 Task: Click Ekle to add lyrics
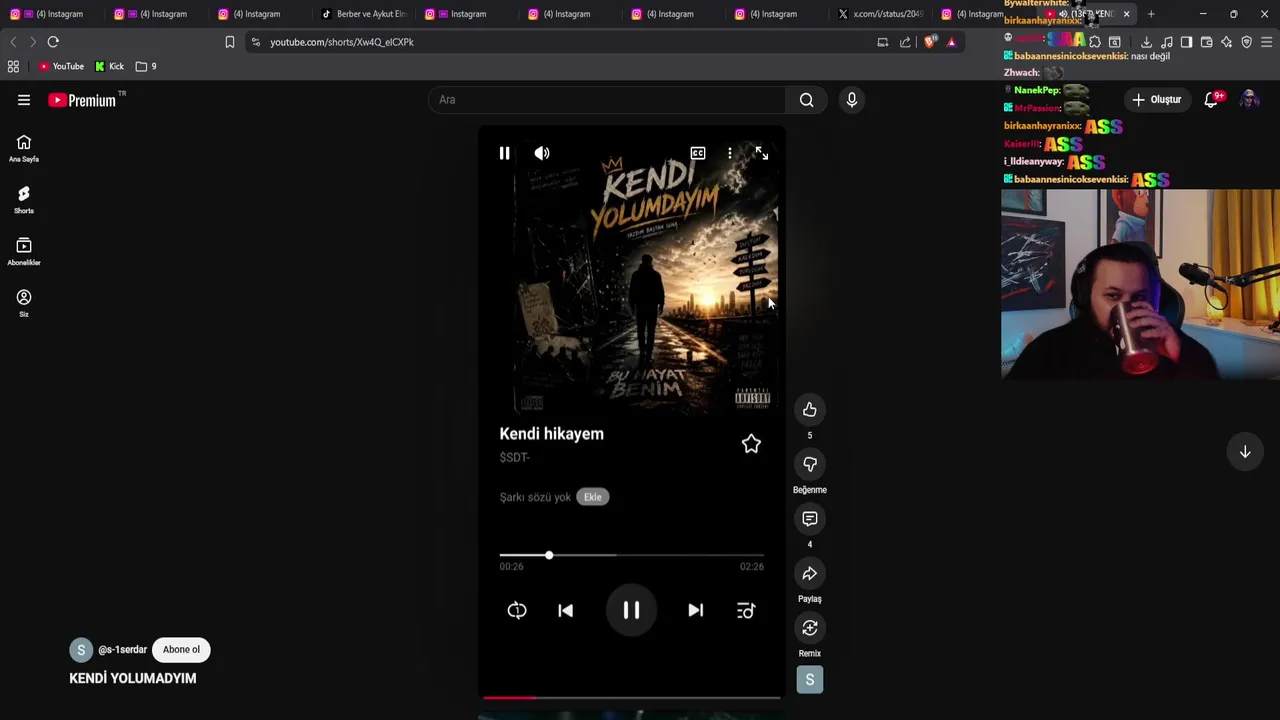[593, 497]
